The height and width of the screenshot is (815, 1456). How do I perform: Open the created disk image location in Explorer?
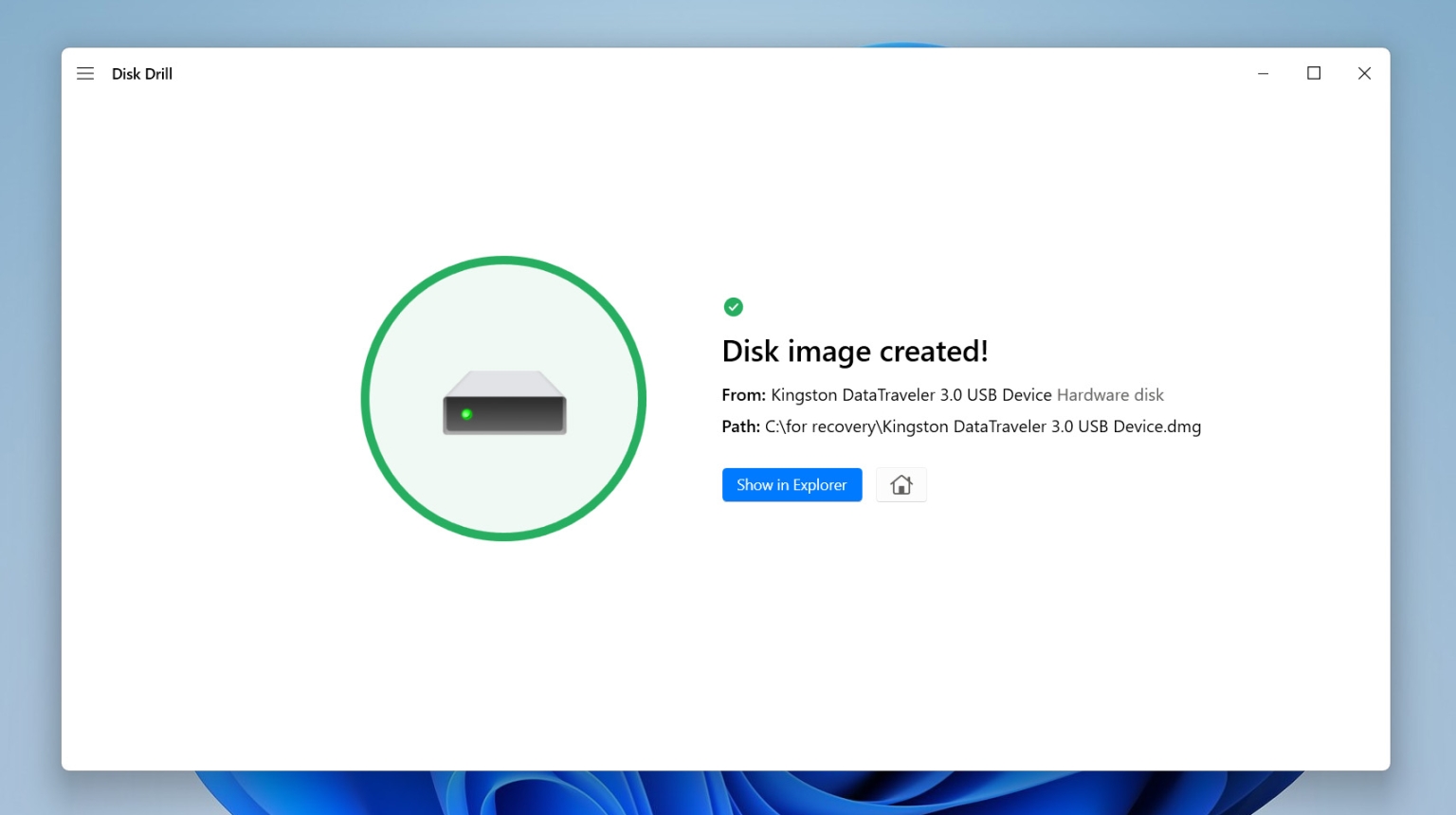[x=792, y=484]
